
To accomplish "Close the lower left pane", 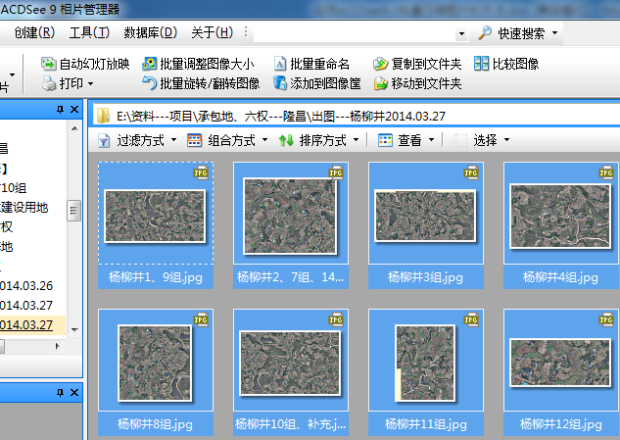I will 74,393.
